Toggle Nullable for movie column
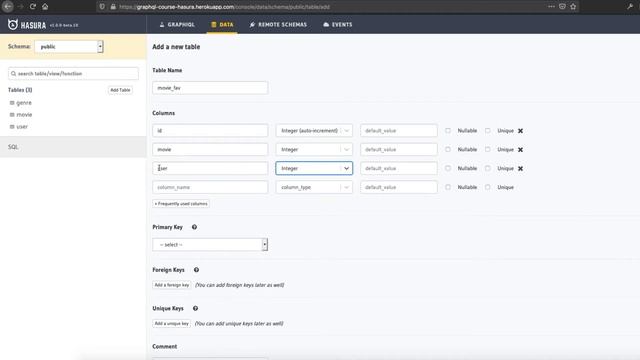 click(448, 149)
